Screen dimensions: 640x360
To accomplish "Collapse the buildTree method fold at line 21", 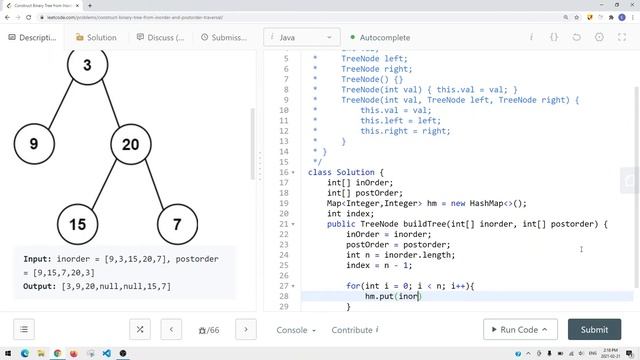I will (293, 224).
